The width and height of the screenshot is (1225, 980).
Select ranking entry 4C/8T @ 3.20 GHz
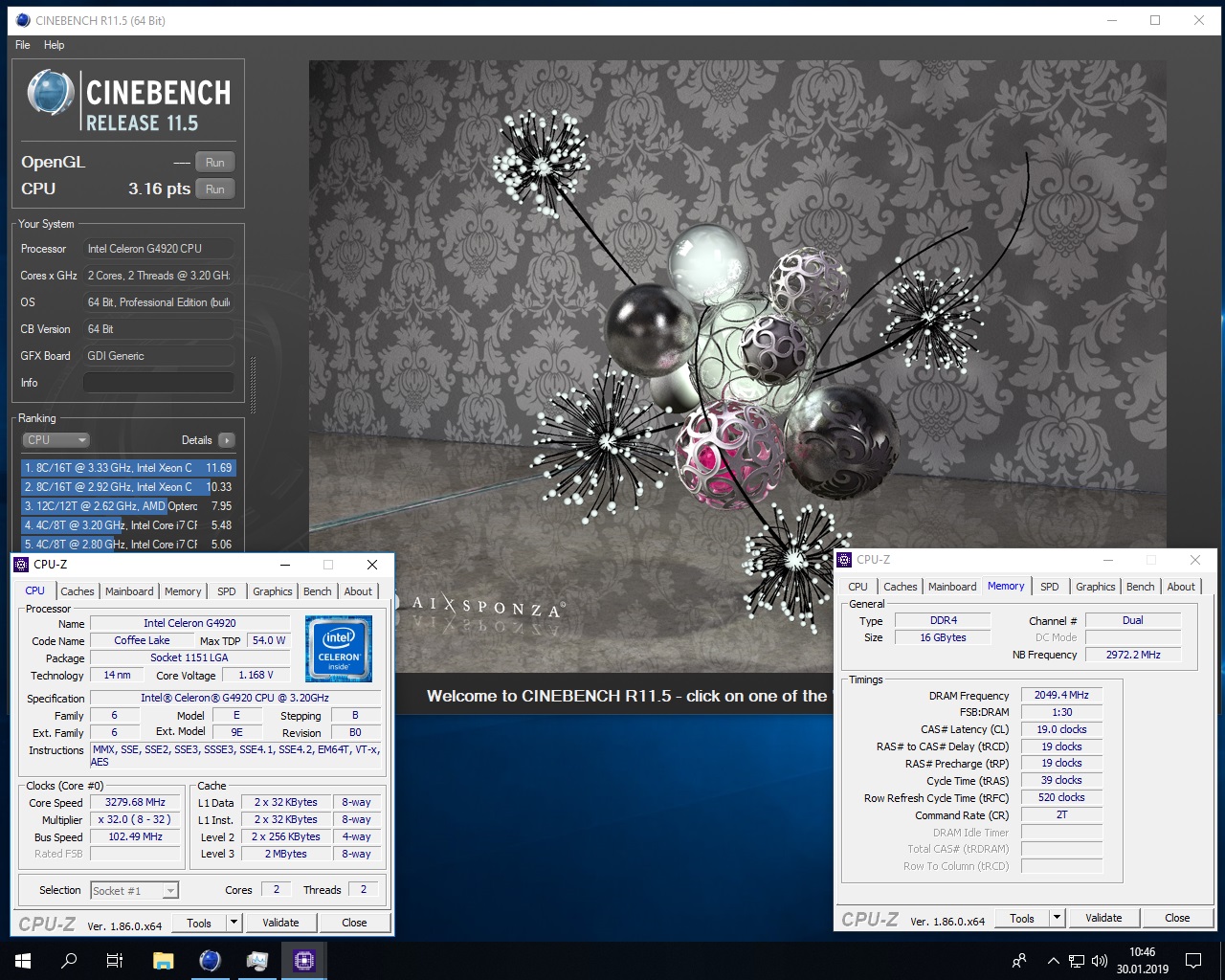tap(128, 525)
